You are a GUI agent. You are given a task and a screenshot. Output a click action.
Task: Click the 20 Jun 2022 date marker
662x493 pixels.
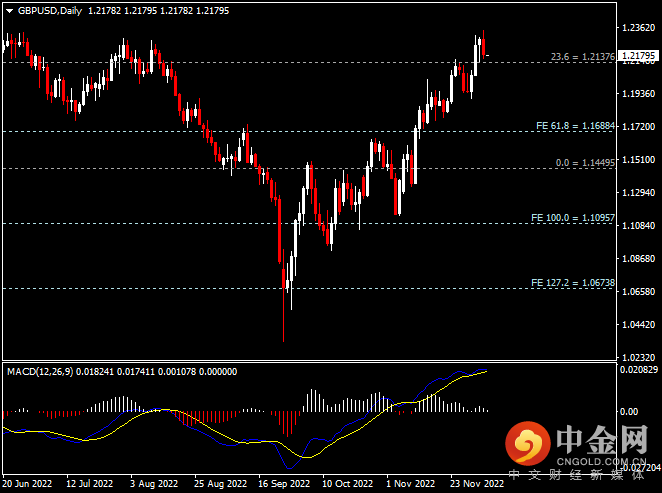point(26,483)
